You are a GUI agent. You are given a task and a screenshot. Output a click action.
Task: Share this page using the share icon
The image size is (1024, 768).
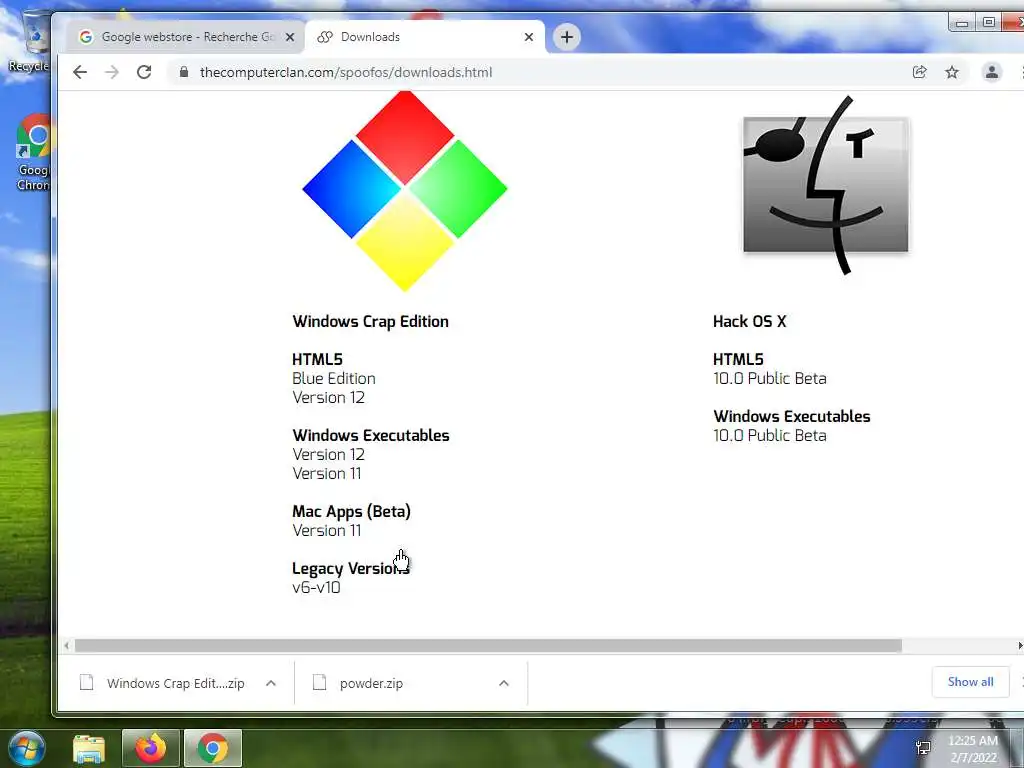pos(919,72)
